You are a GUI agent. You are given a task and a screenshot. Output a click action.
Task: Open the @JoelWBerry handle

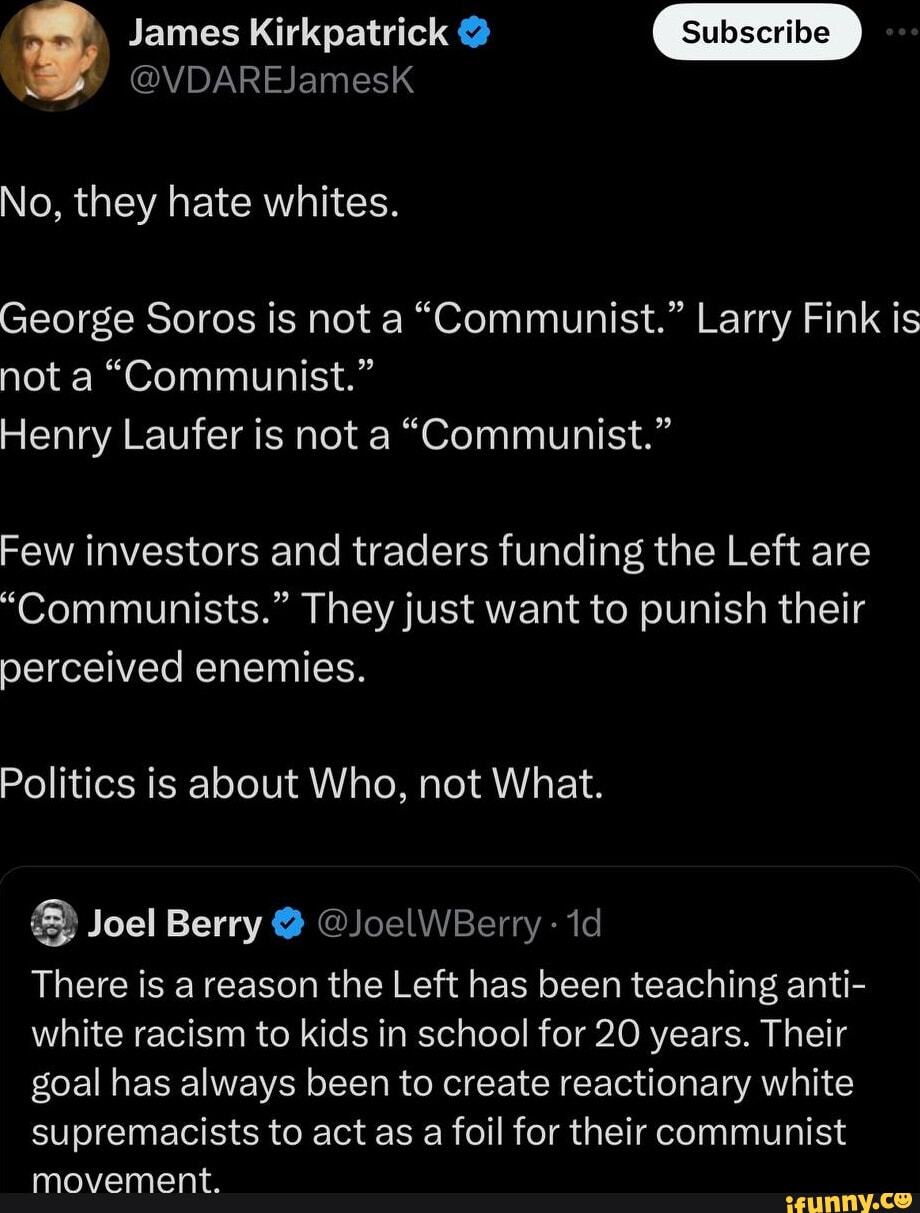click(427, 924)
